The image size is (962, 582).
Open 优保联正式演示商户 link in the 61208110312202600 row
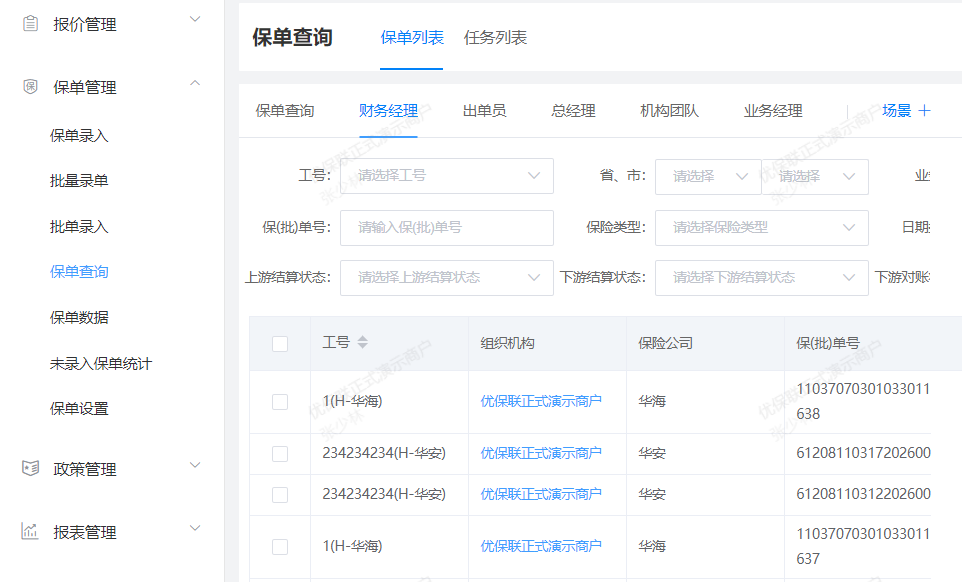point(541,494)
